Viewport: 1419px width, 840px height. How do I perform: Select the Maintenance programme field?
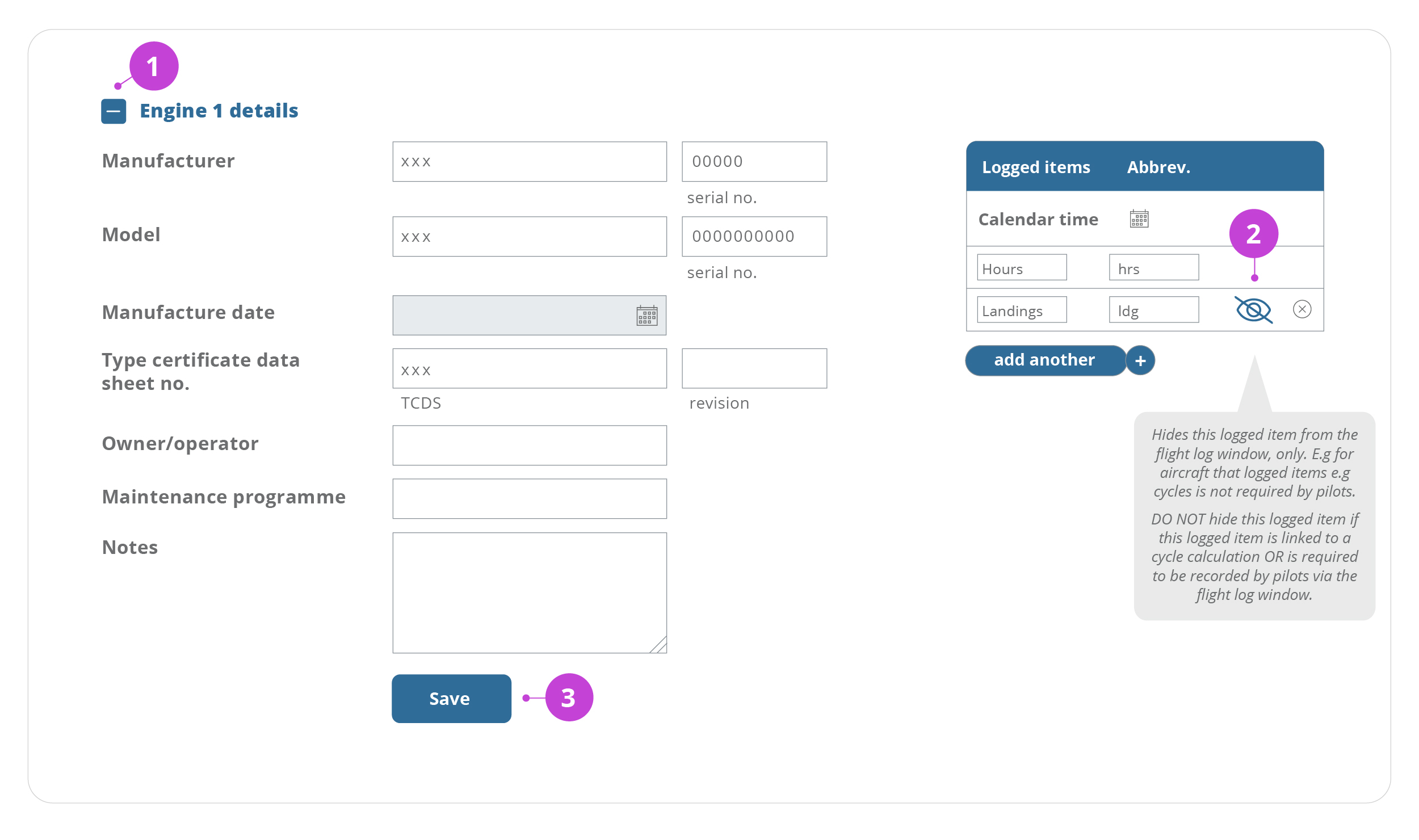529,499
